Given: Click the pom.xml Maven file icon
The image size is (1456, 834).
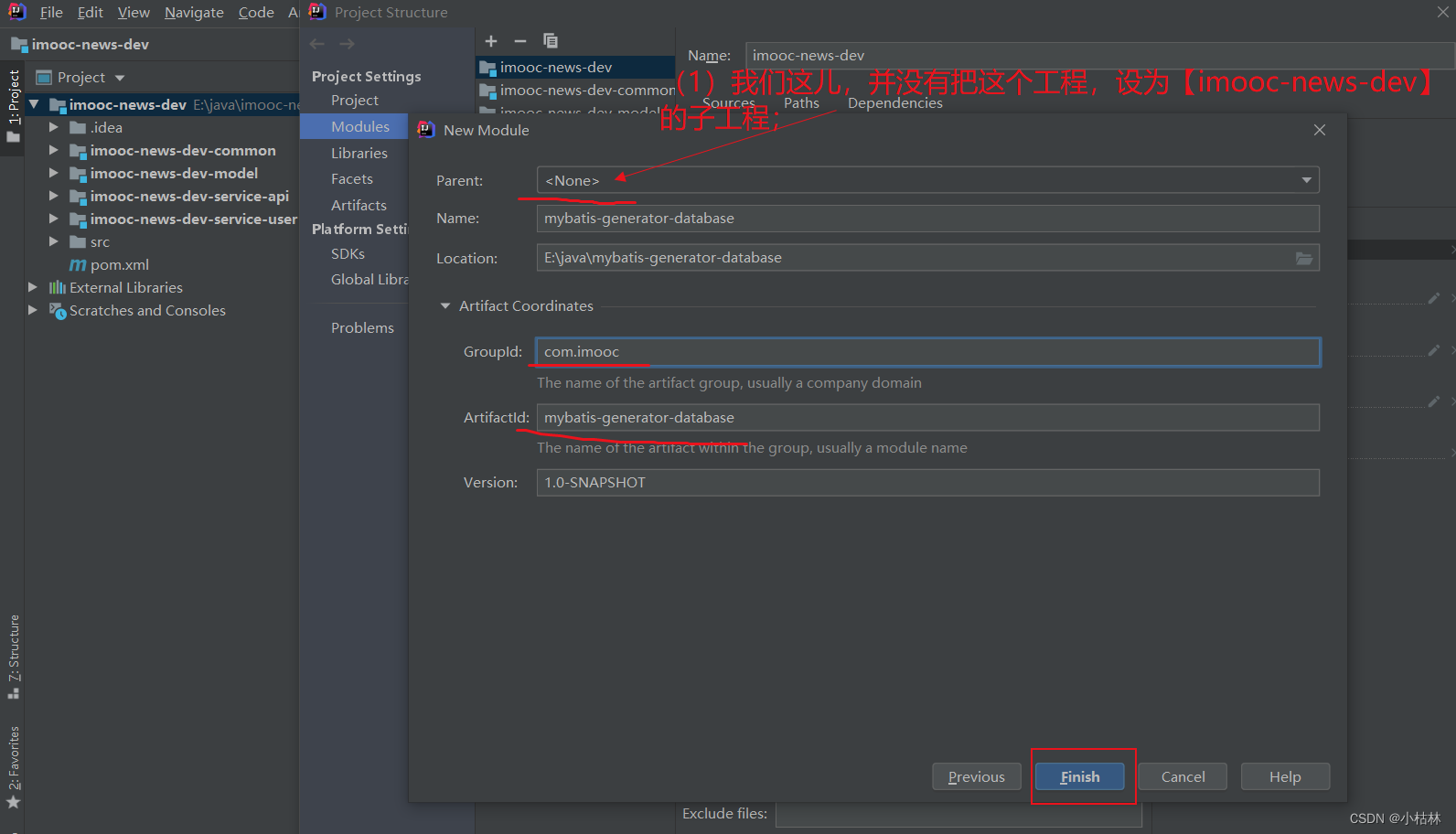Looking at the screenshot, I should (78, 265).
